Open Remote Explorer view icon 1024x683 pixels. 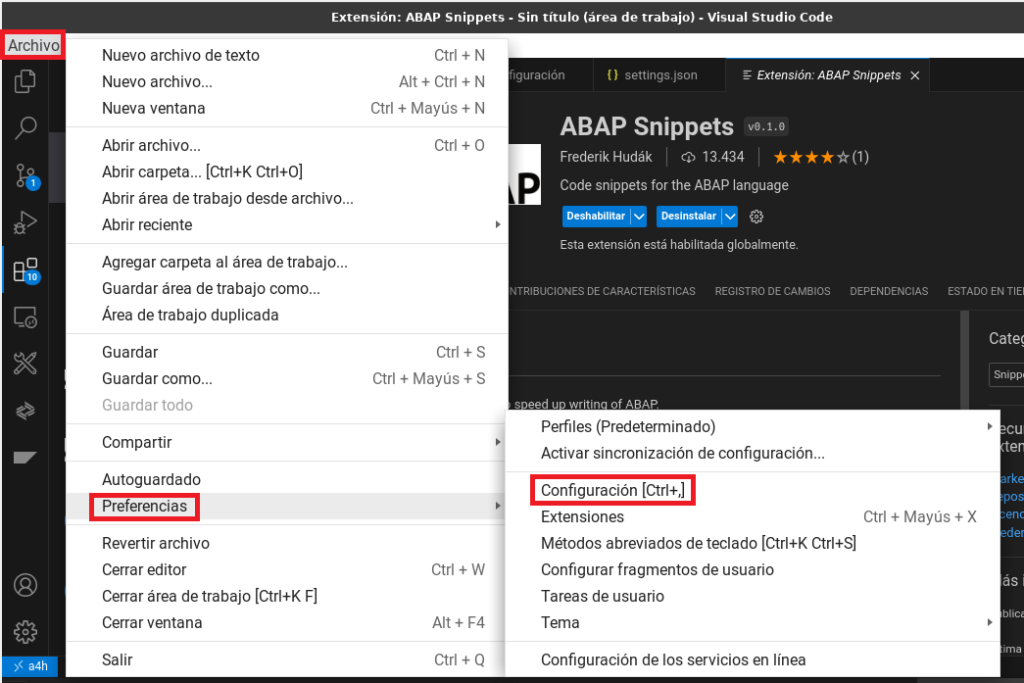point(25,317)
